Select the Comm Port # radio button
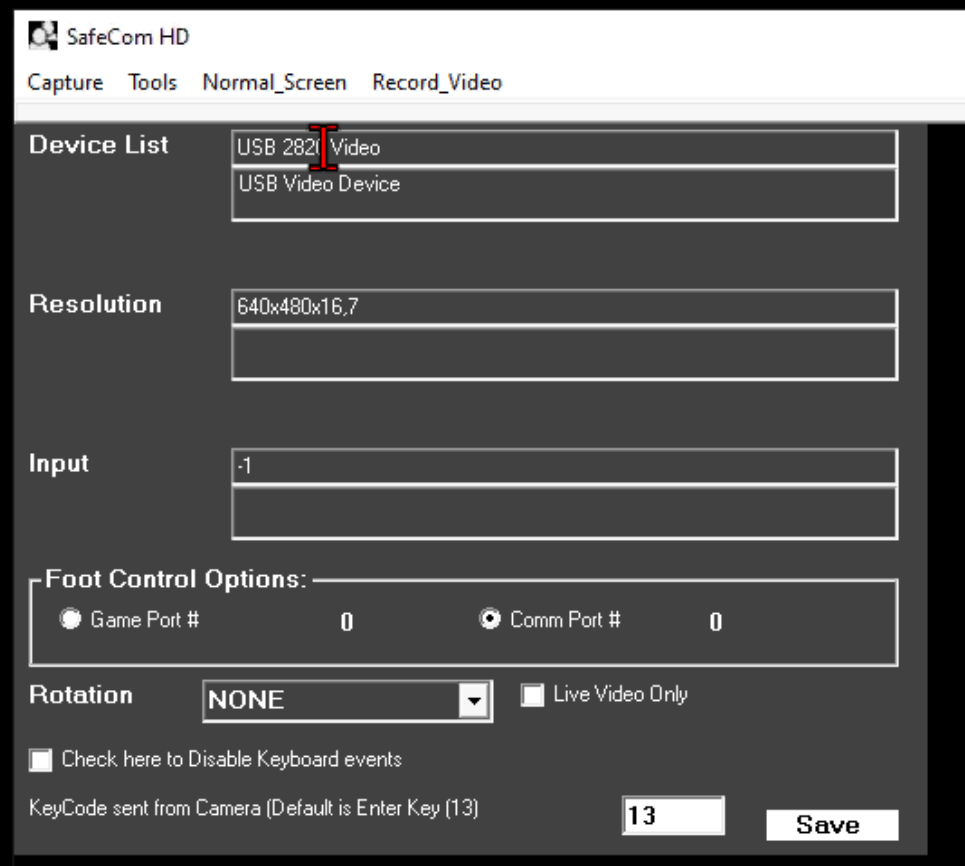Screen dimensions: 965x866 [x=490, y=619]
